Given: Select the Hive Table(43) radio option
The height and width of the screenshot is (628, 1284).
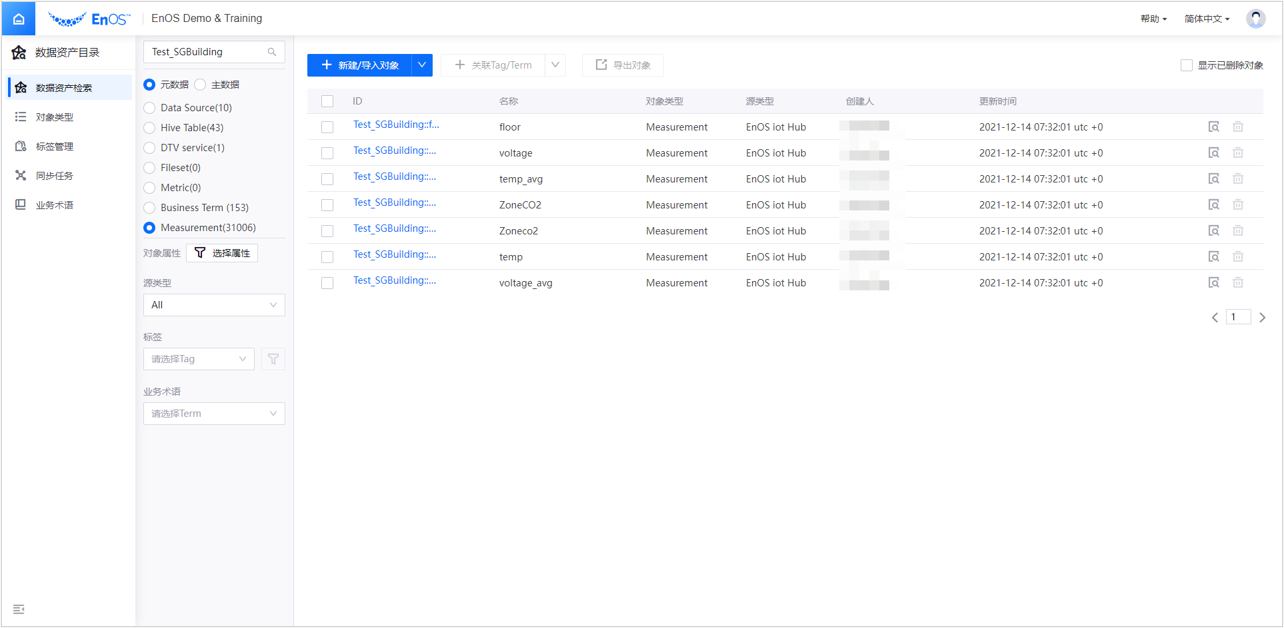Looking at the screenshot, I should (149, 128).
